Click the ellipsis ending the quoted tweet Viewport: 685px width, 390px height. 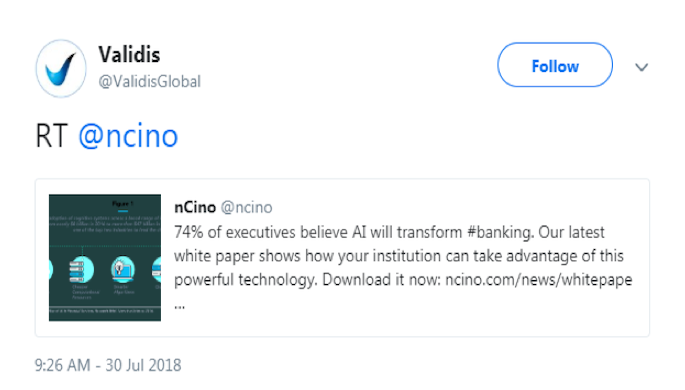tap(180, 306)
